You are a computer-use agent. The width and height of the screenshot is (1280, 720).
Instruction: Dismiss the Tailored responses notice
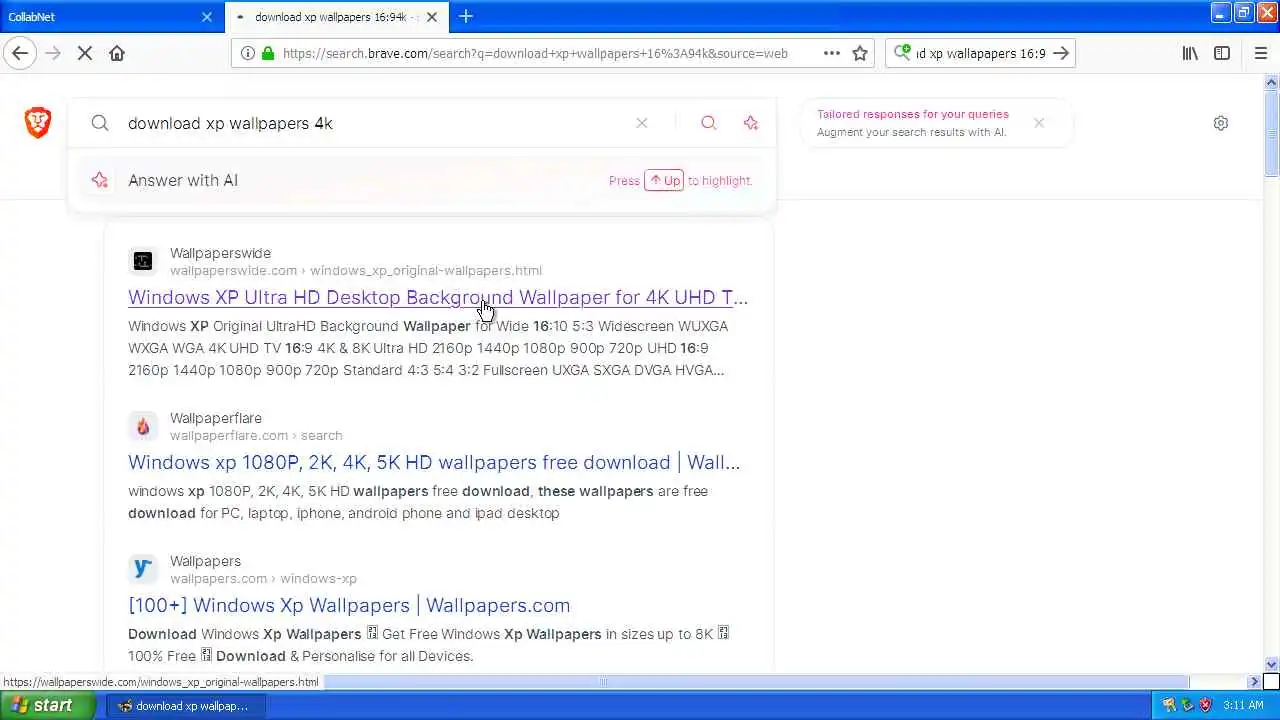tap(1039, 123)
